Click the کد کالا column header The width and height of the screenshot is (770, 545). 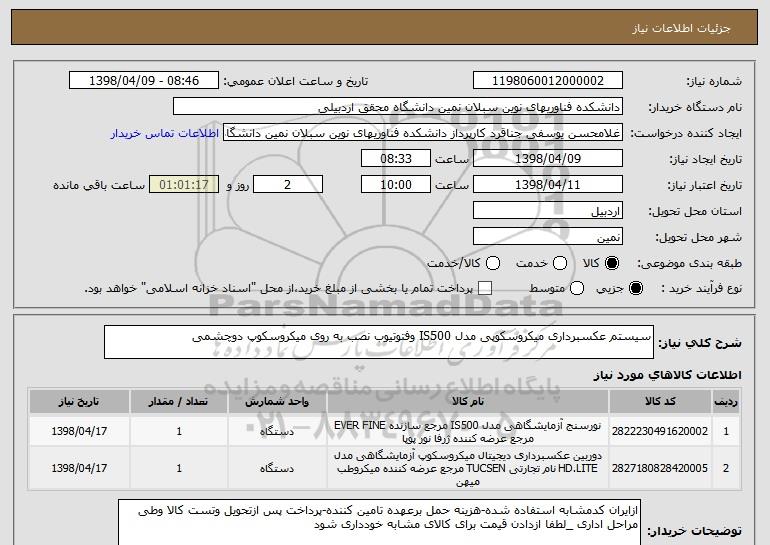[x=660, y=402]
